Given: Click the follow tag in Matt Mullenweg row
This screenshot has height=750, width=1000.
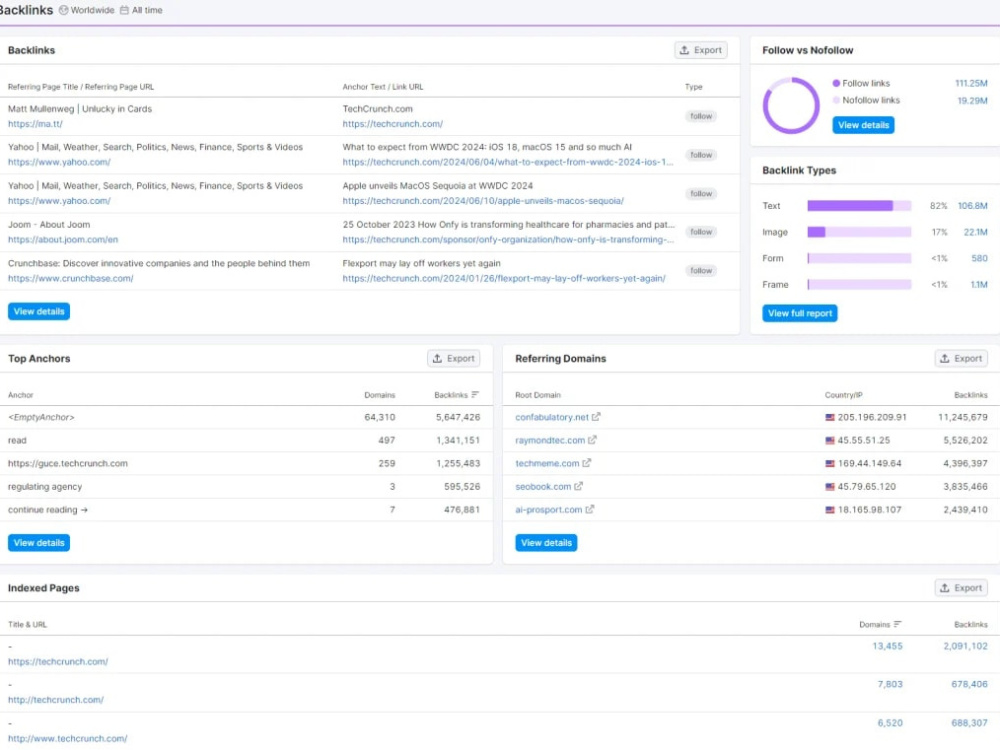Looking at the screenshot, I should tap(701, 116).
